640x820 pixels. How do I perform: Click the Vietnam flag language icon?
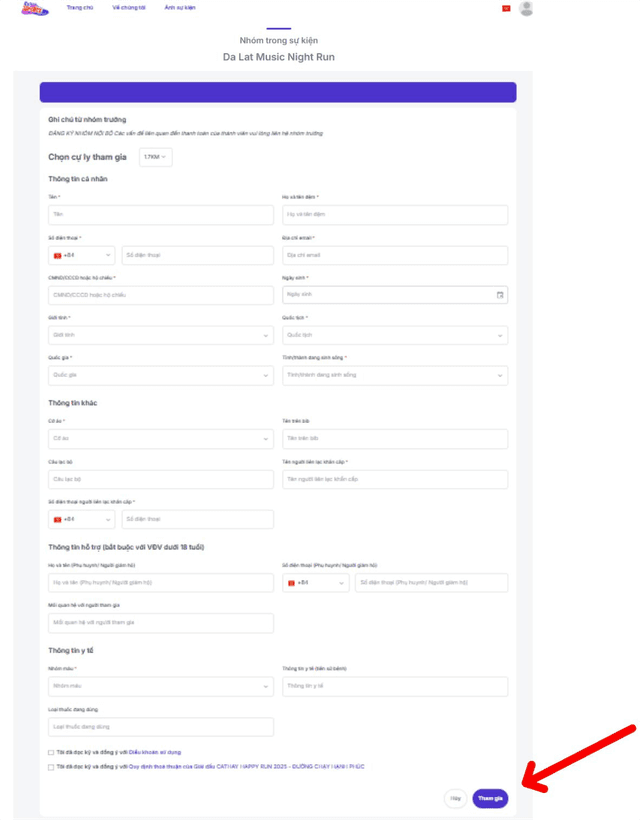coord(506,8)
